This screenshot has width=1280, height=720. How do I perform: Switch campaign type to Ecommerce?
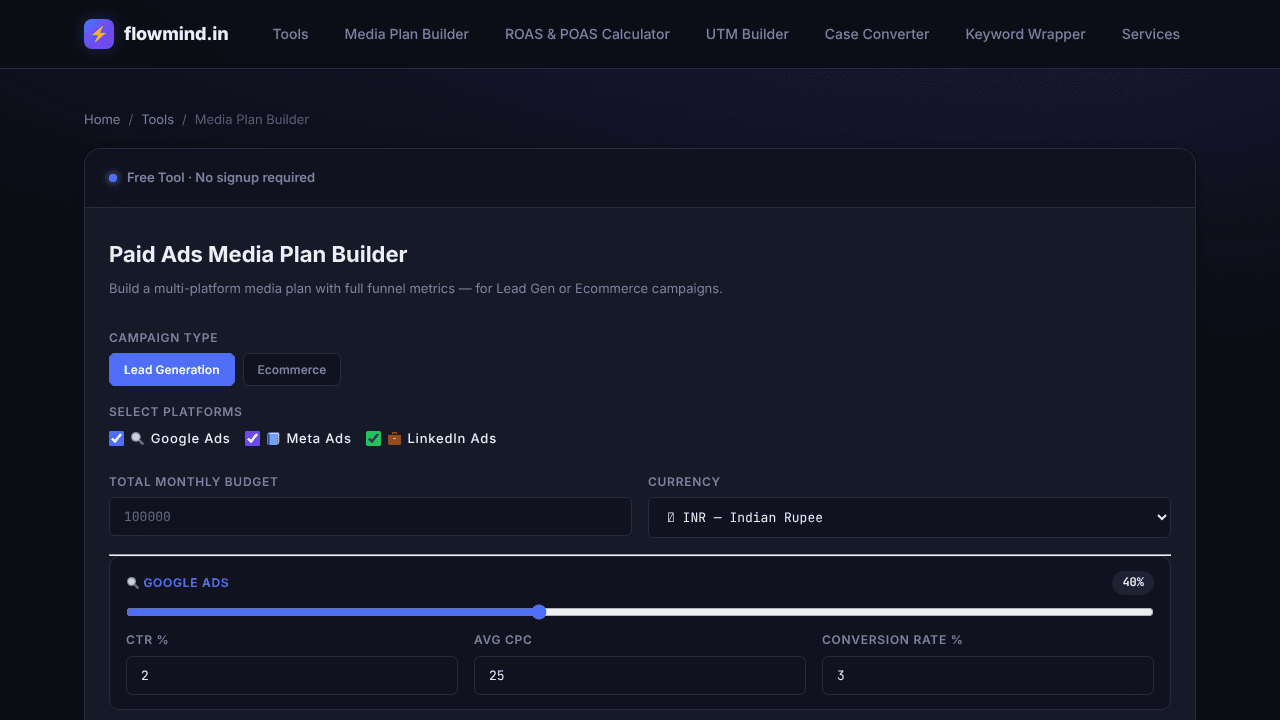(x=292, y=369)
